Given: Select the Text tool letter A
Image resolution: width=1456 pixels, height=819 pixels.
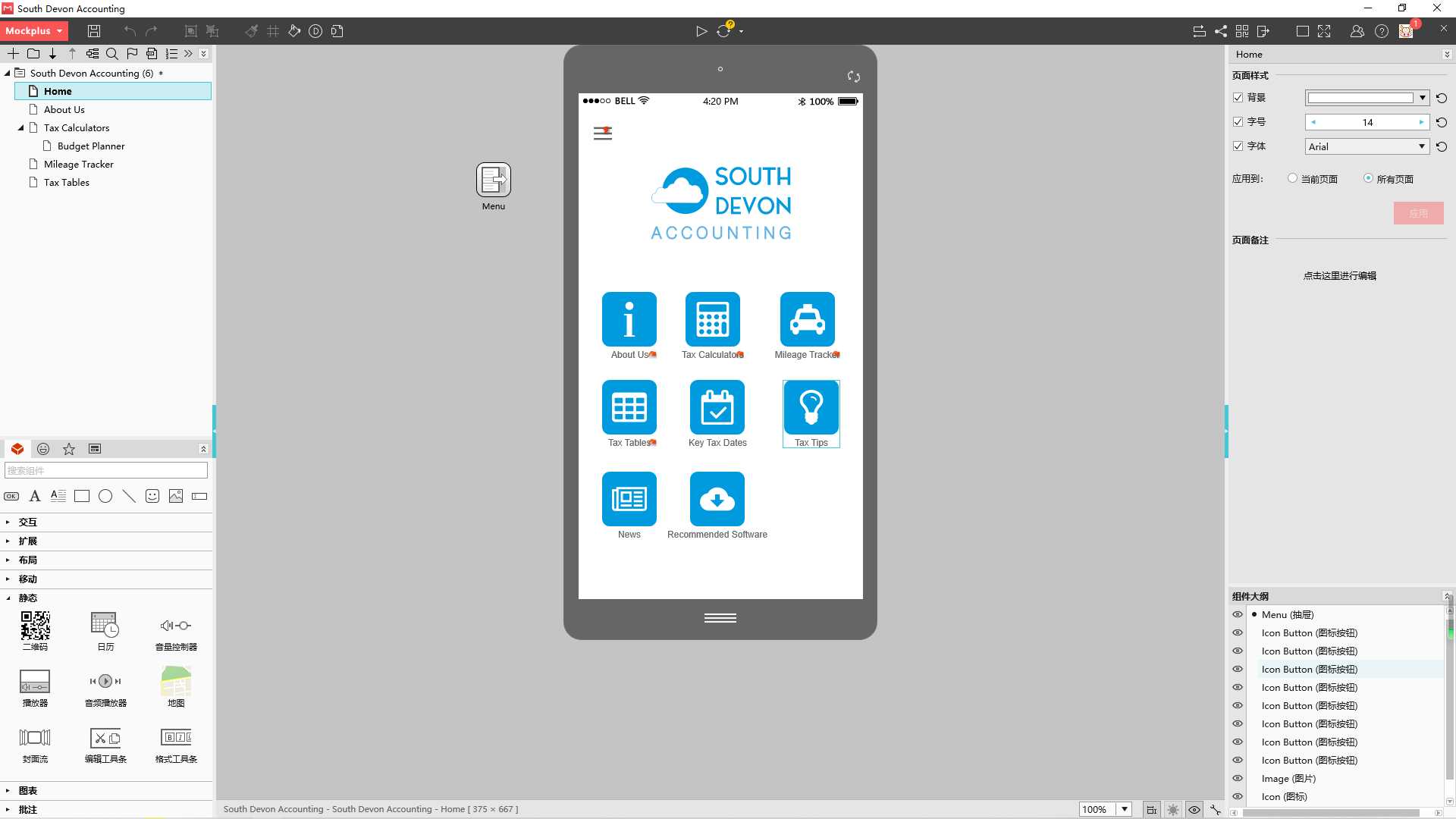Looking at the screenshot, I should (x=35, y=496).
